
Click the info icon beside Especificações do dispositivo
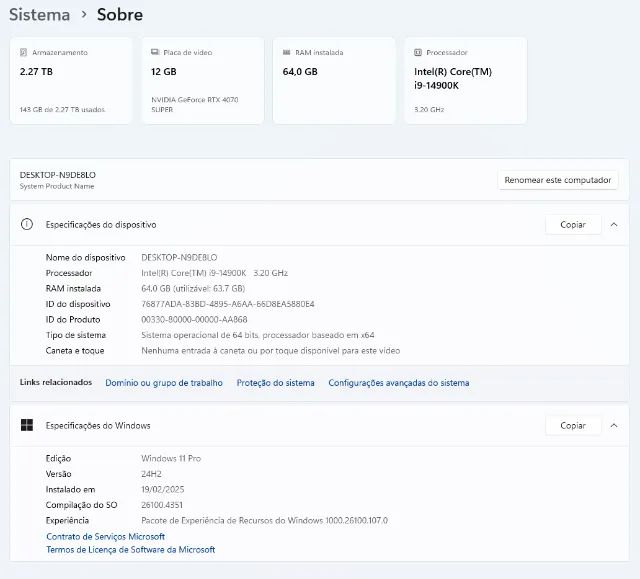(x=27, y=224)
